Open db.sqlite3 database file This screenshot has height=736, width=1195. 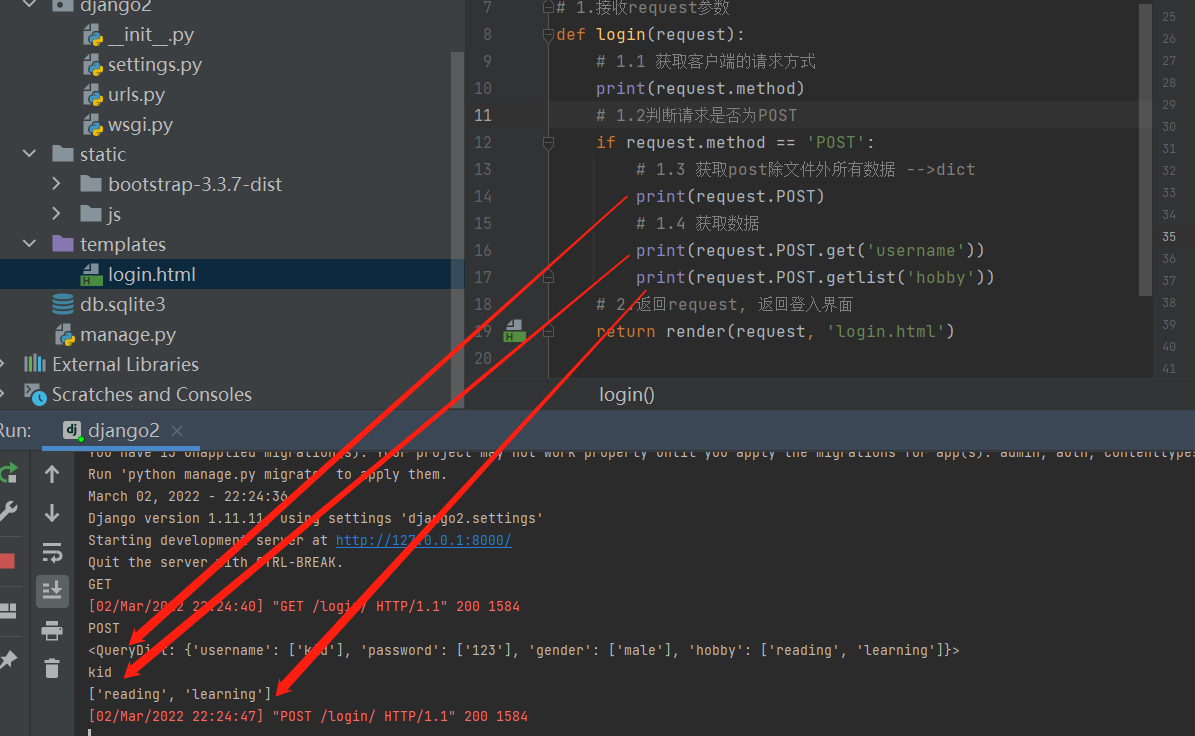pos(123,304)
